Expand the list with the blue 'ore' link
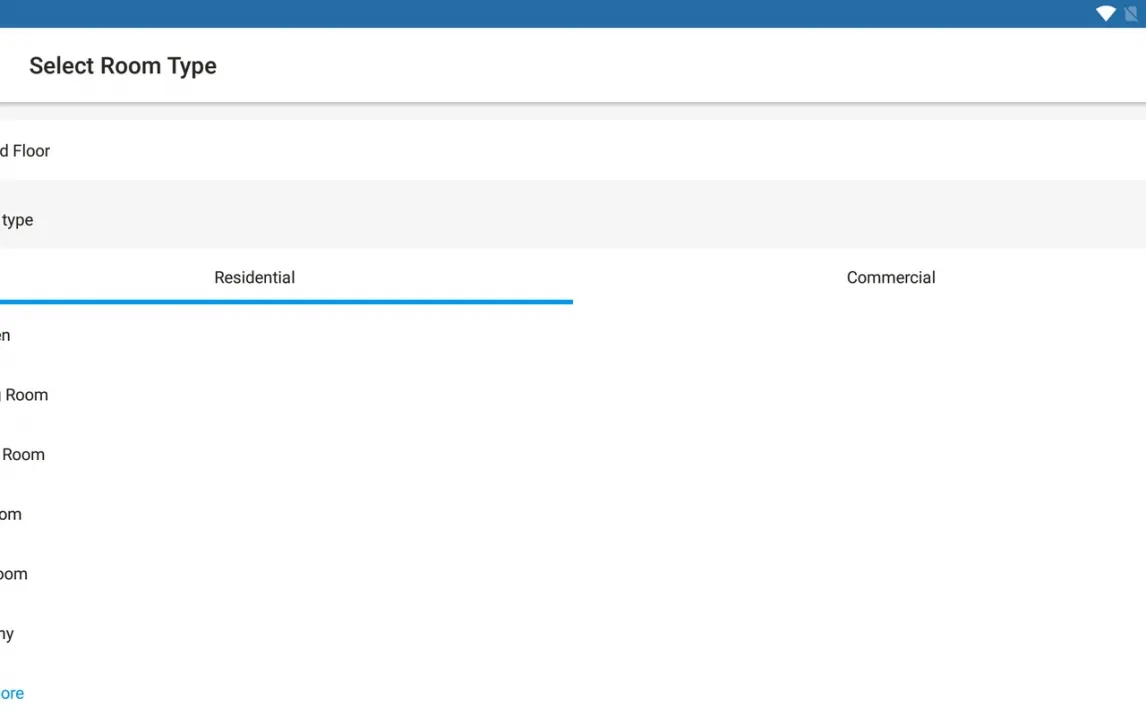The width and height of the screenshot is (1146, 716). coord(12,693)
